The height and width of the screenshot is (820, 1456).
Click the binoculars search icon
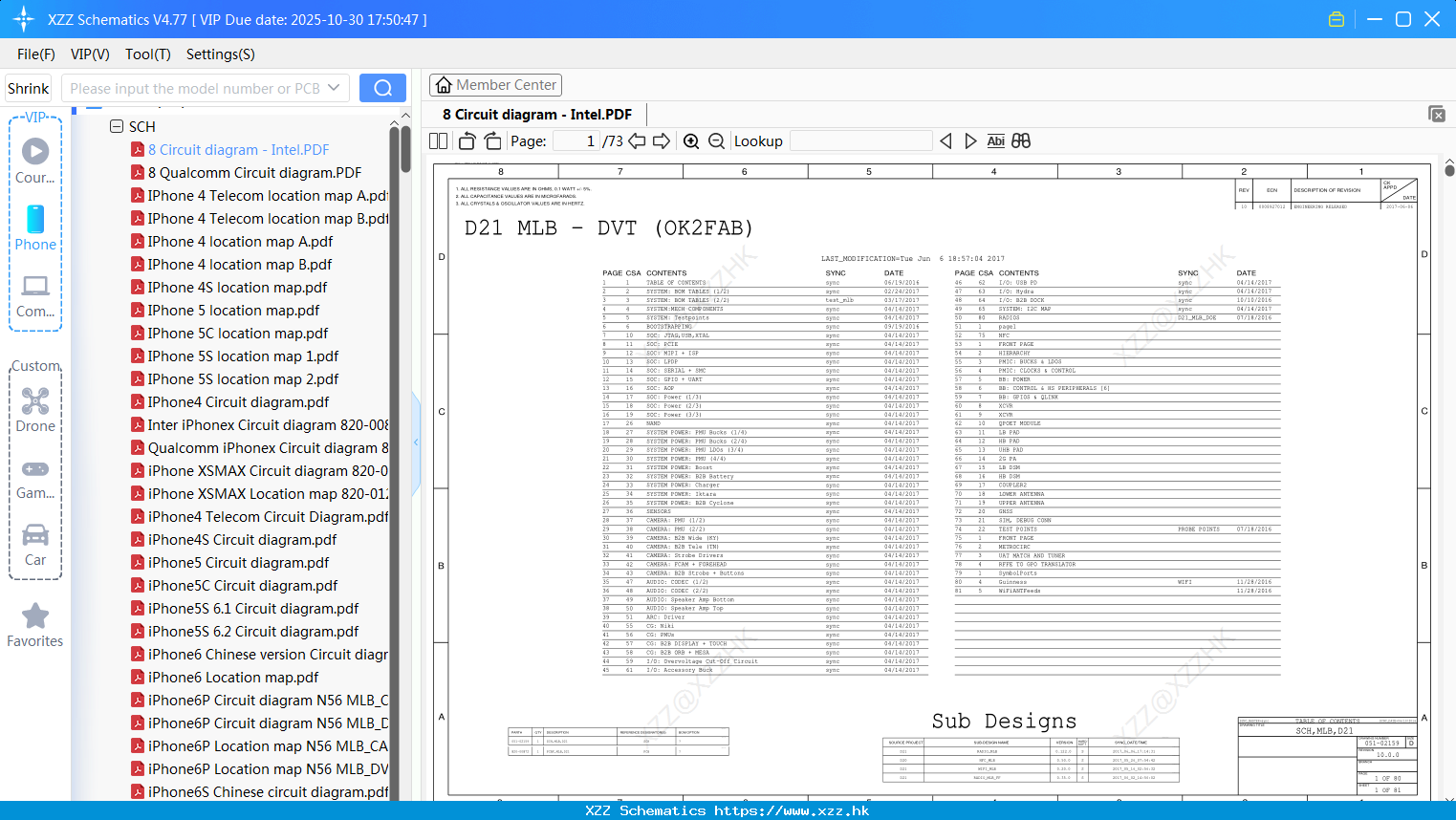[x=1021, y=141]
